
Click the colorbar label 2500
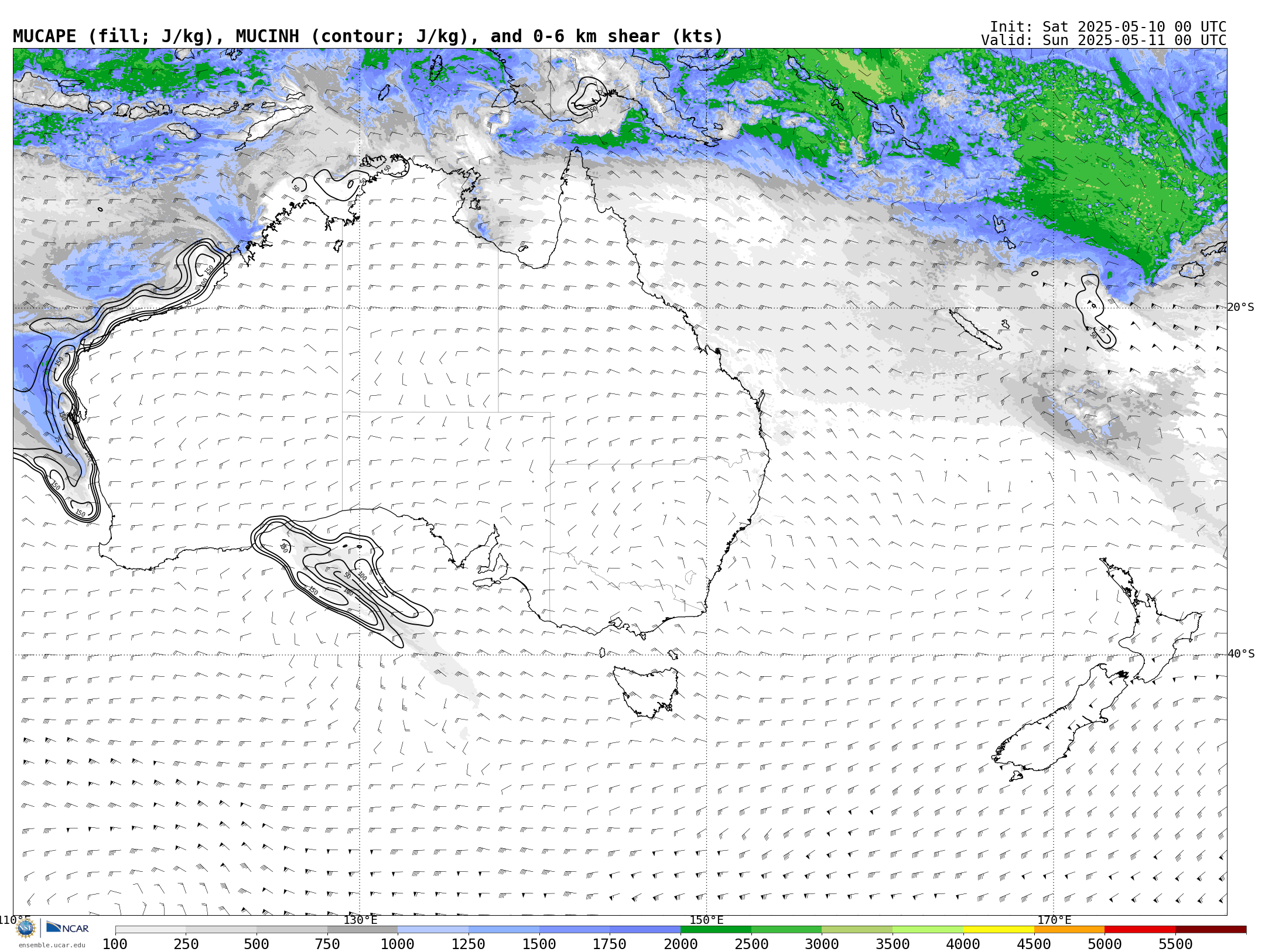[751, 944]
